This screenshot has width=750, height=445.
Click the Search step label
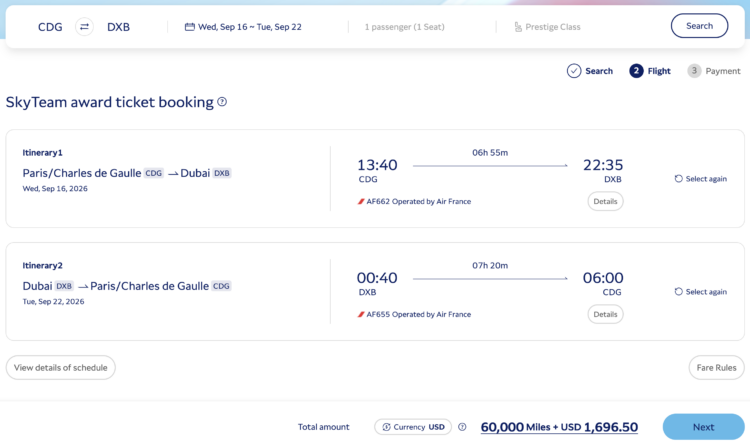pos(599,71)
